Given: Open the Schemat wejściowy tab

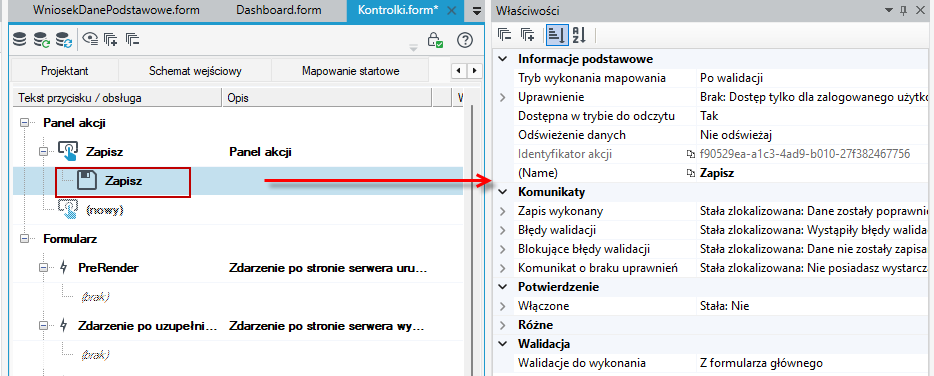Looking at the screenshot, I should 195,71.
